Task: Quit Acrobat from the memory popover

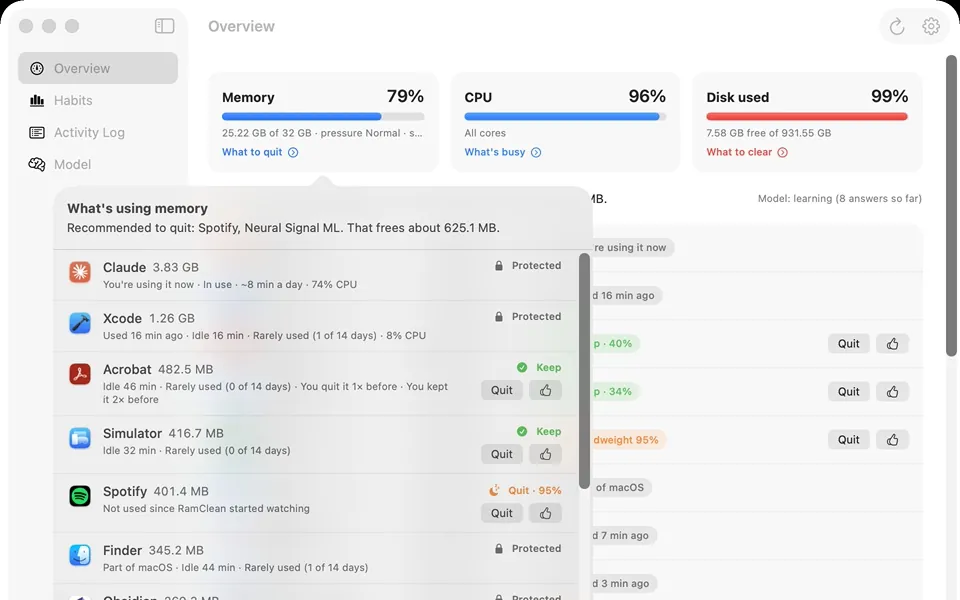Action: coord(501,390)
